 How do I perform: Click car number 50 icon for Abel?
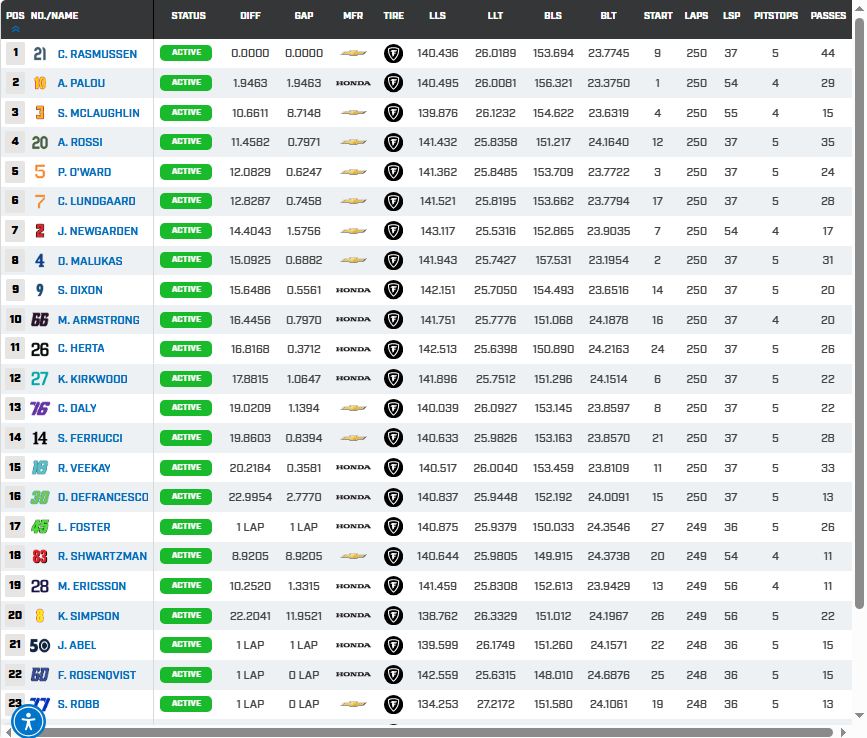[x=40, y=645]
